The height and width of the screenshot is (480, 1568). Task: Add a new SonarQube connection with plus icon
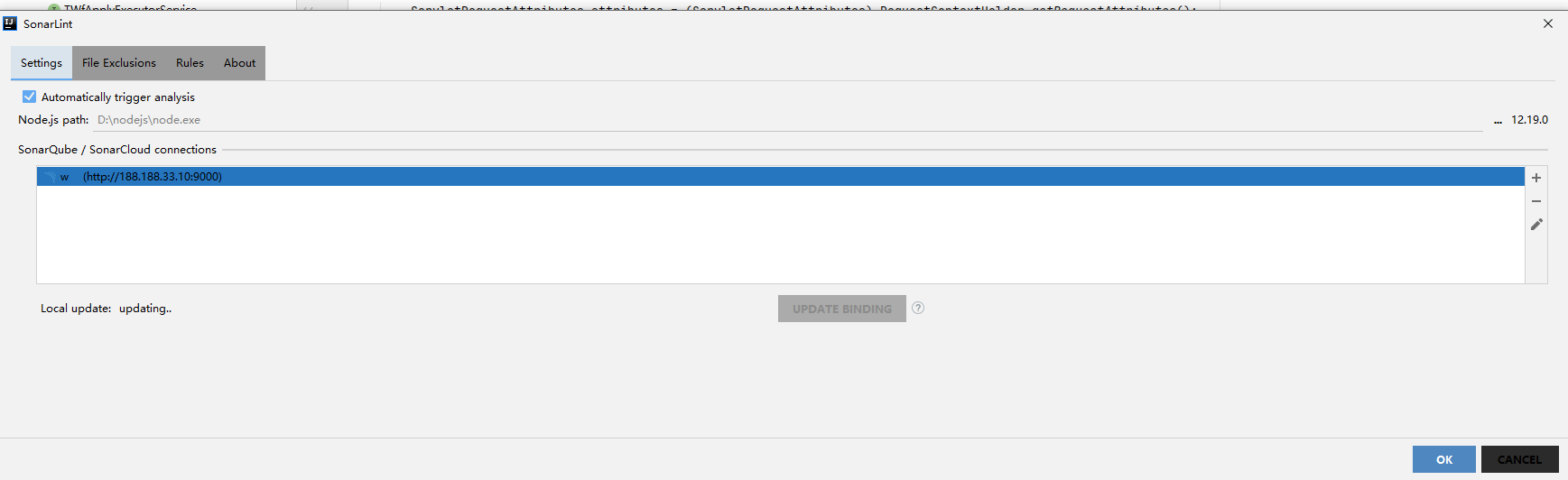pos(1536,178)
